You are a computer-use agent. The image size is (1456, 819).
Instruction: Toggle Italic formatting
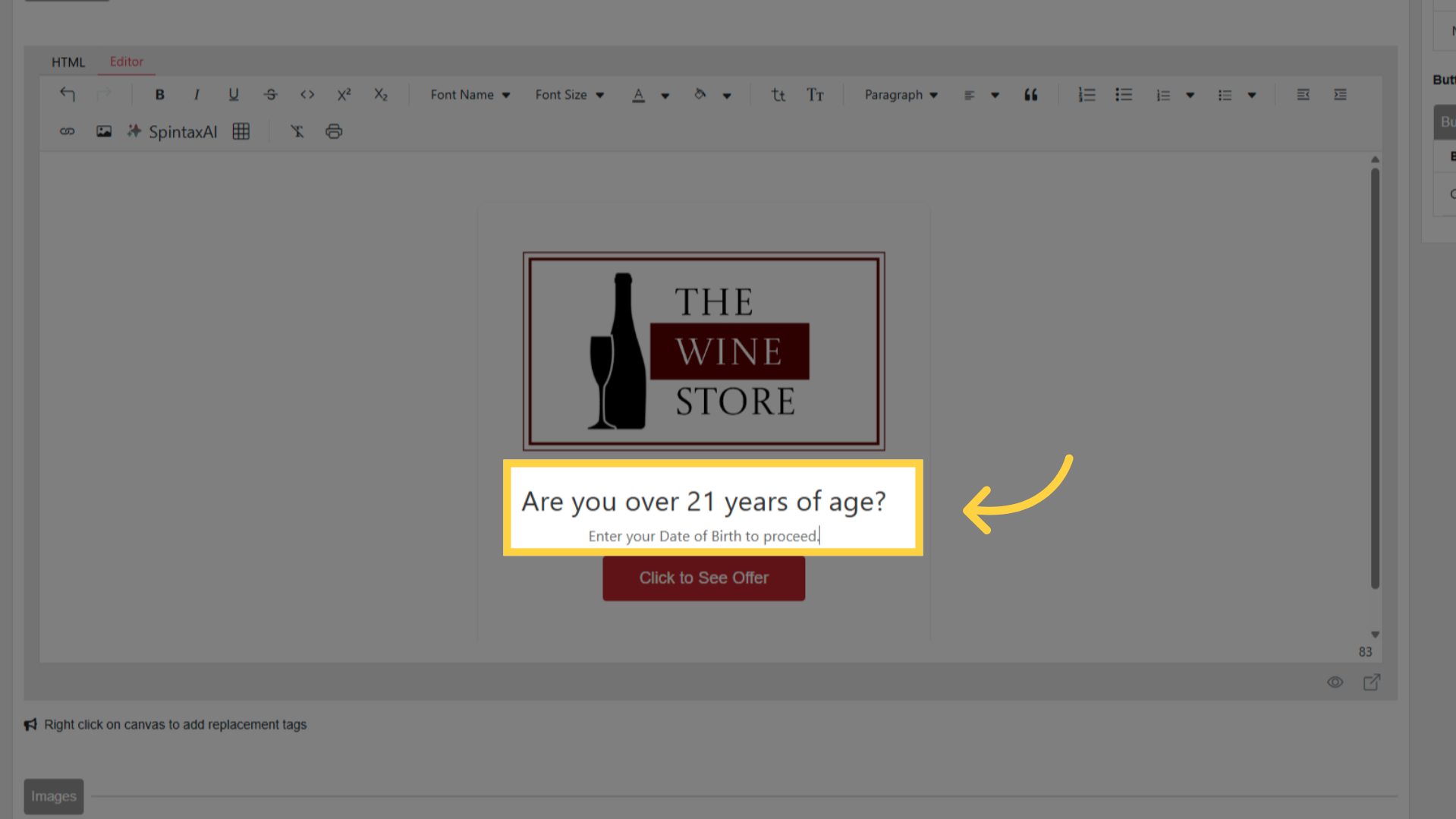pyautogui.click(x=197, y=95)
